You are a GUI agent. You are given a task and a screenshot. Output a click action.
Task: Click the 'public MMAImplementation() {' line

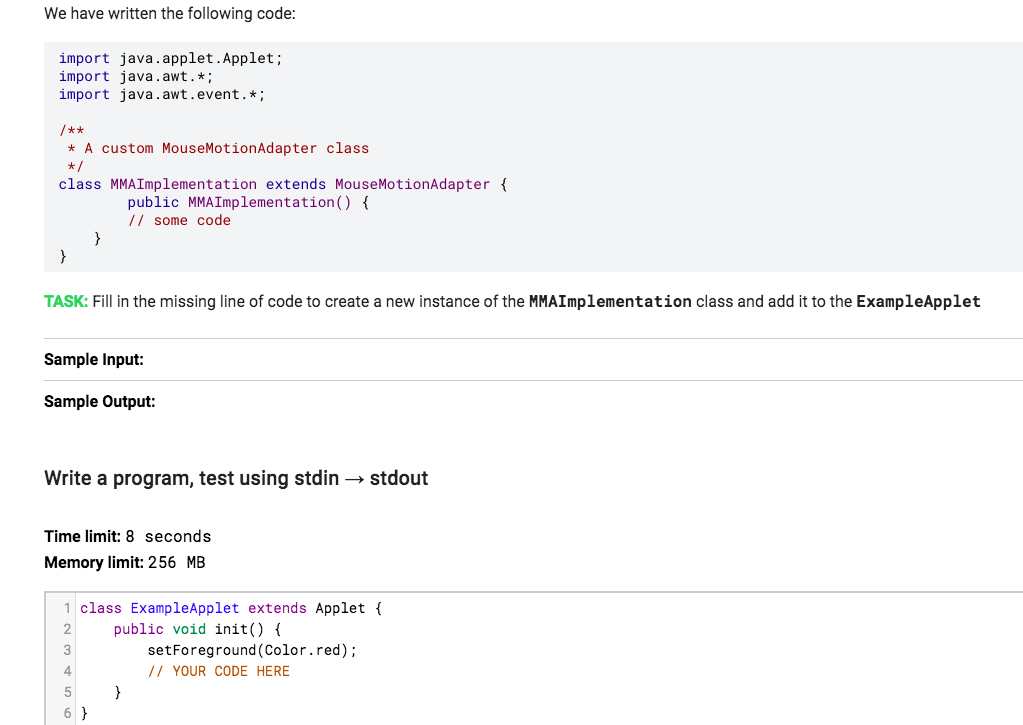point(248,202)
